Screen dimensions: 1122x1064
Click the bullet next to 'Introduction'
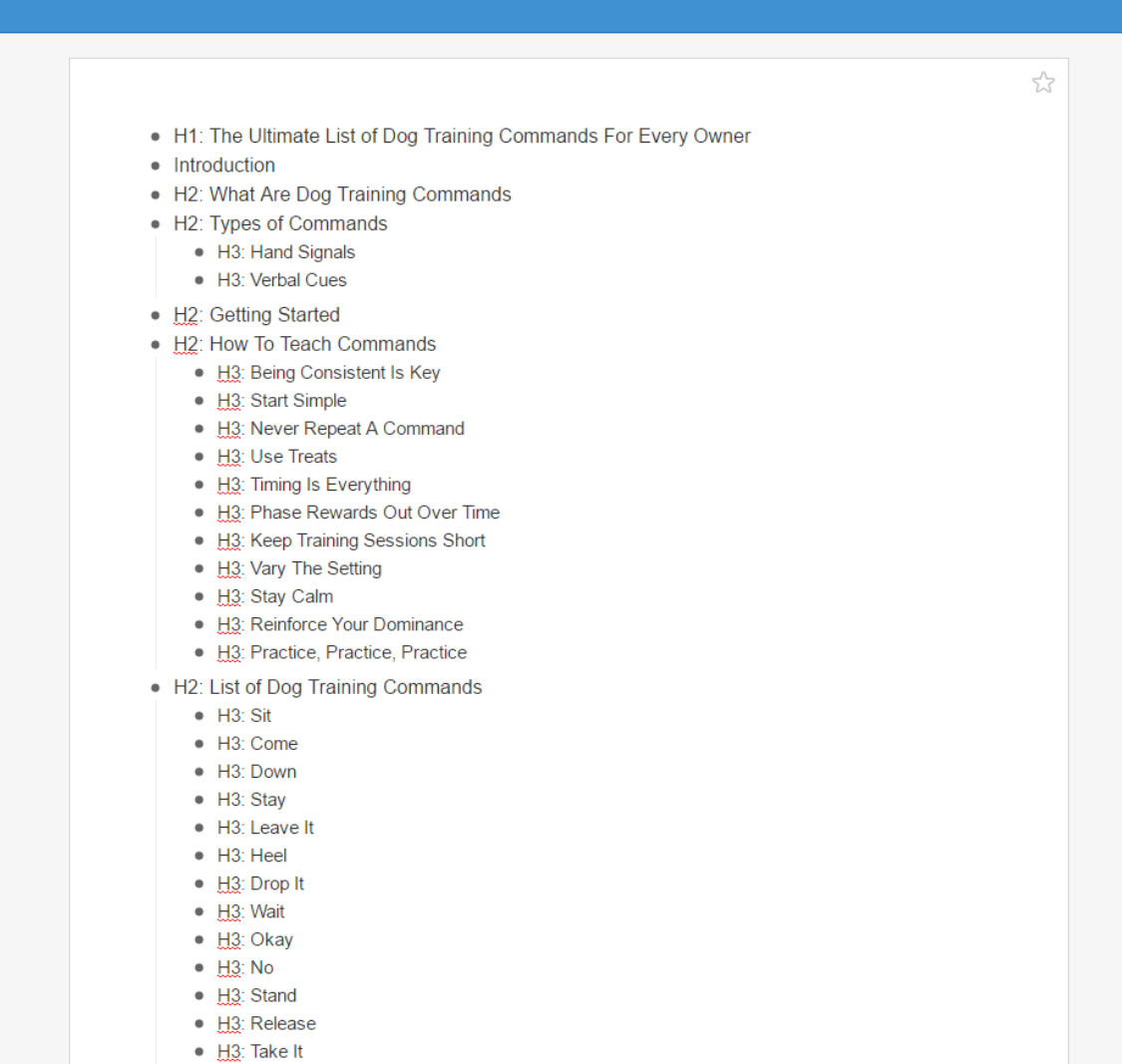(x=156, y=166)
